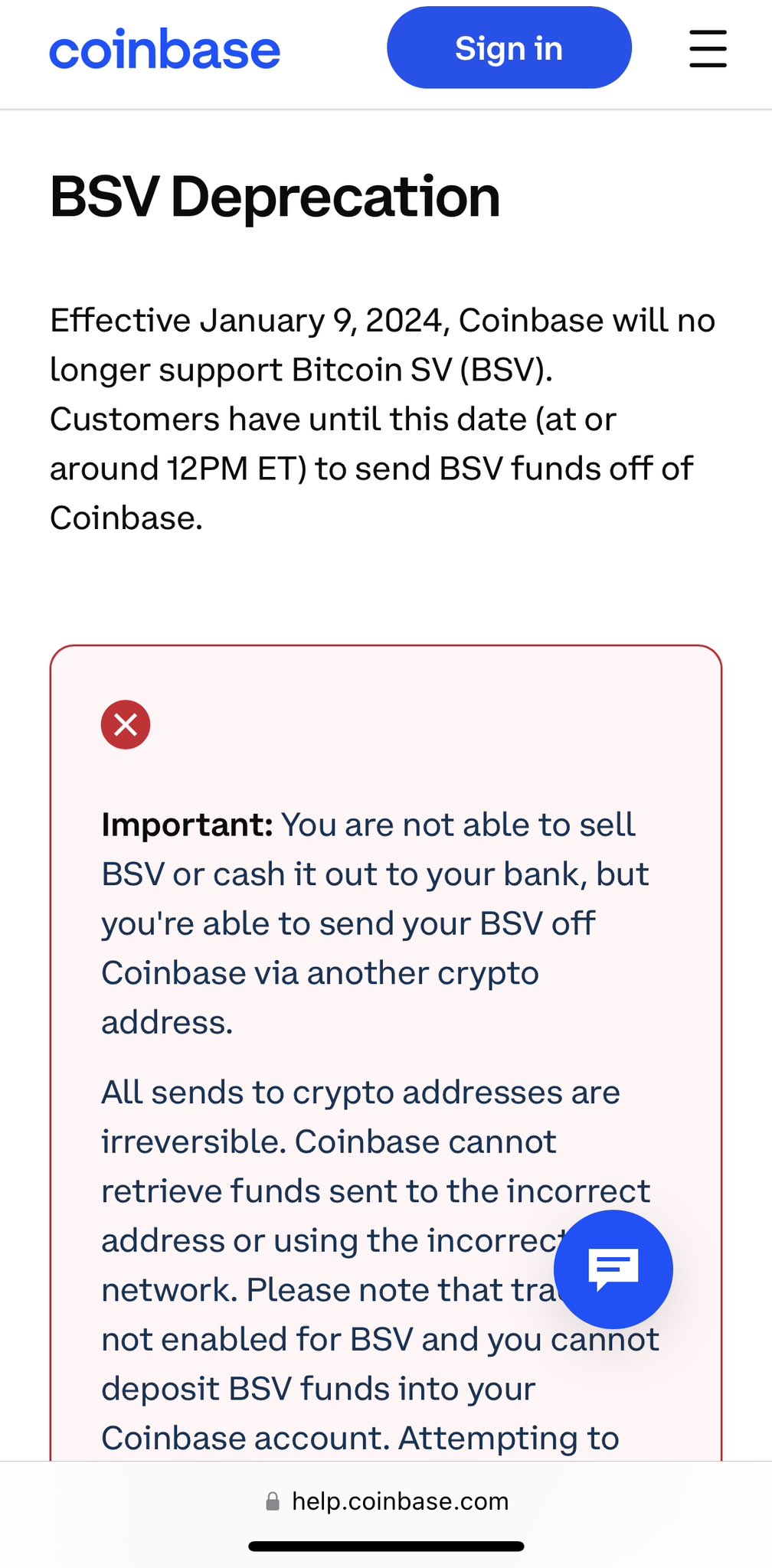This screenshot has height=1568, width=772.
Task: Click "Coinbase account. Attempting to" line
Action: 360,1438
